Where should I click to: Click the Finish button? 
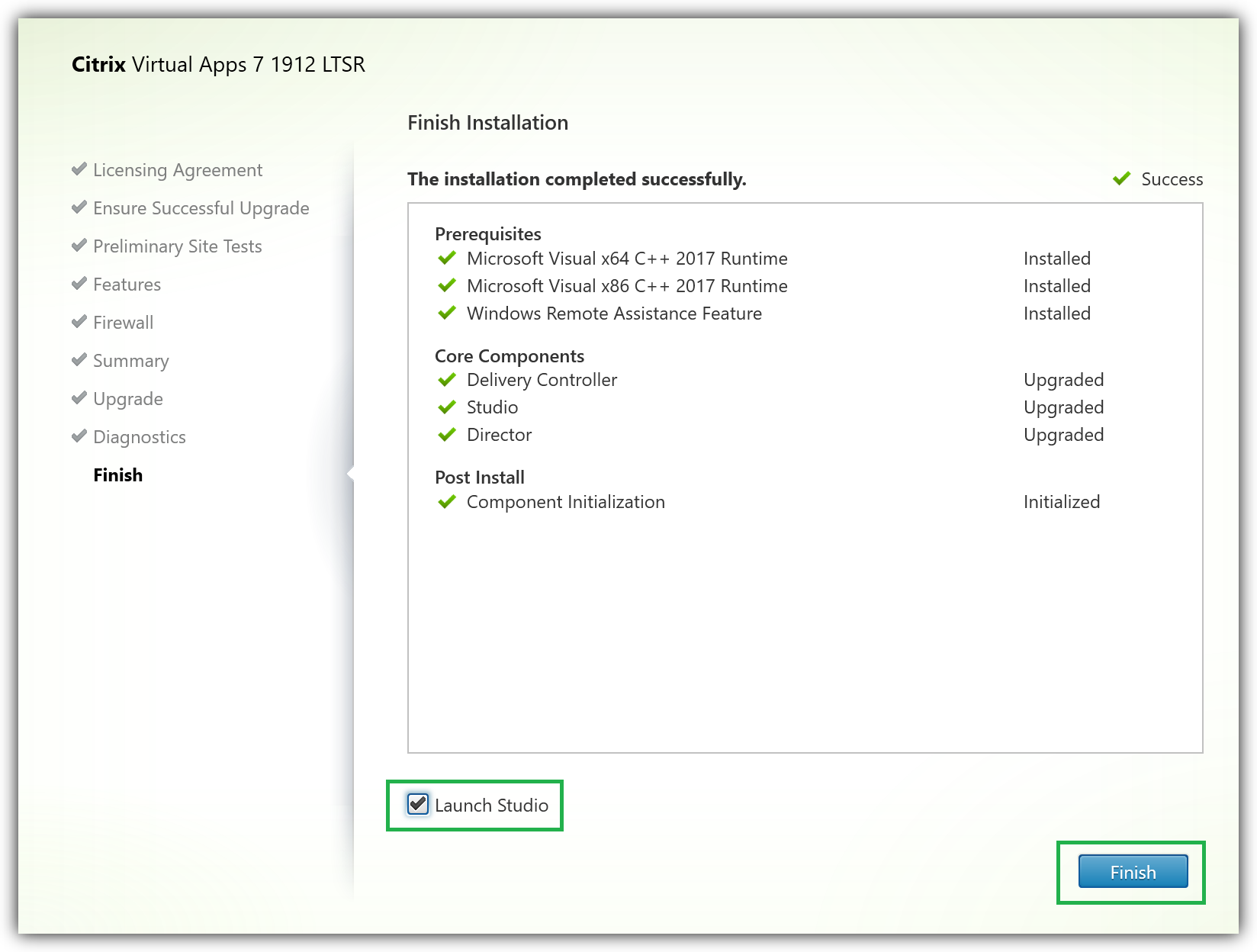coord(1133,872)
